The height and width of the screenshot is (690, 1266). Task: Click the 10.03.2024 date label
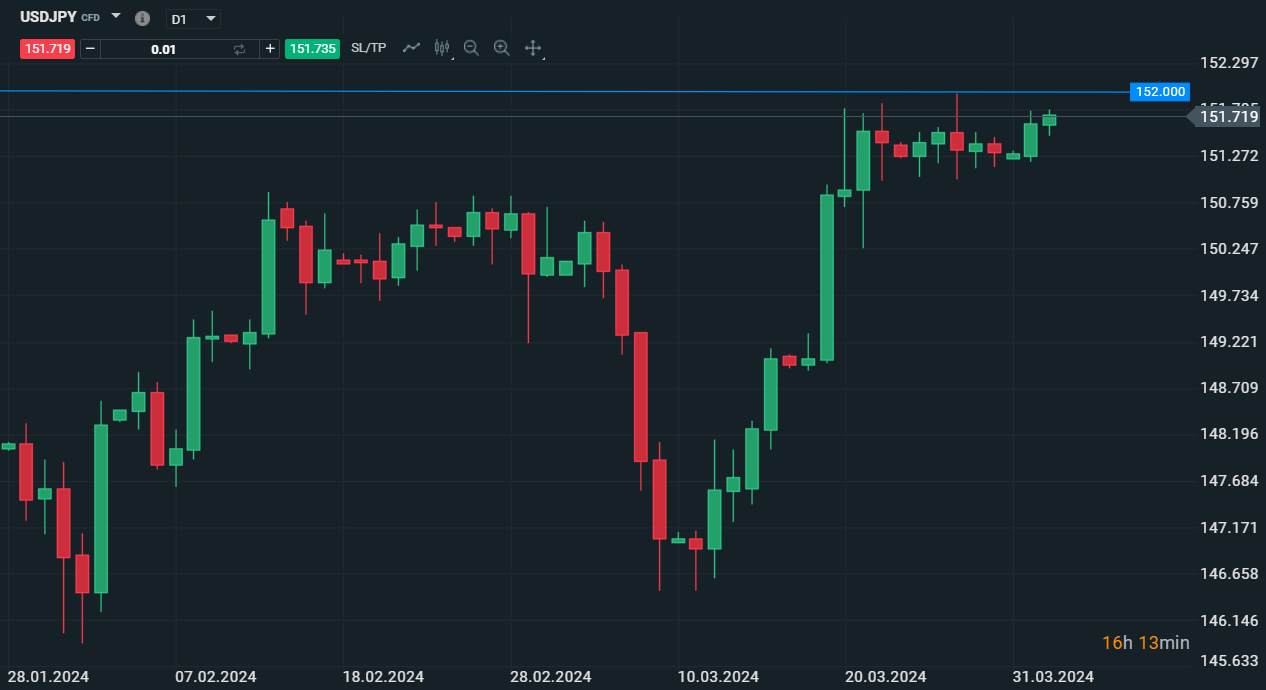718,677
